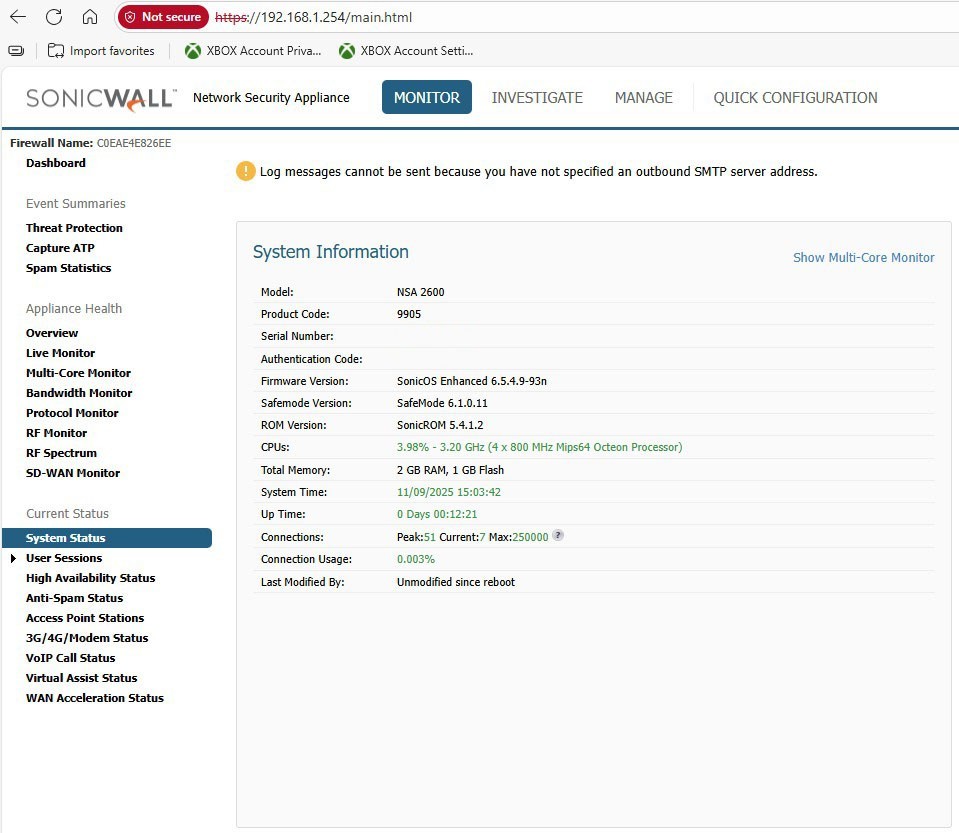Open High Availability Status
959x833 pixels.
click(91, 578)
